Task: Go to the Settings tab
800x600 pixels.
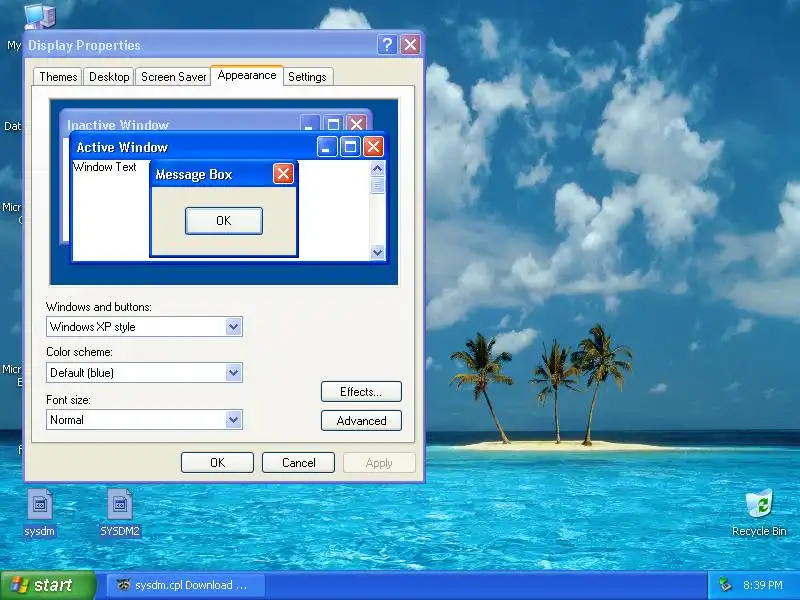Action: pyautogui.click(x=307, y=77)
